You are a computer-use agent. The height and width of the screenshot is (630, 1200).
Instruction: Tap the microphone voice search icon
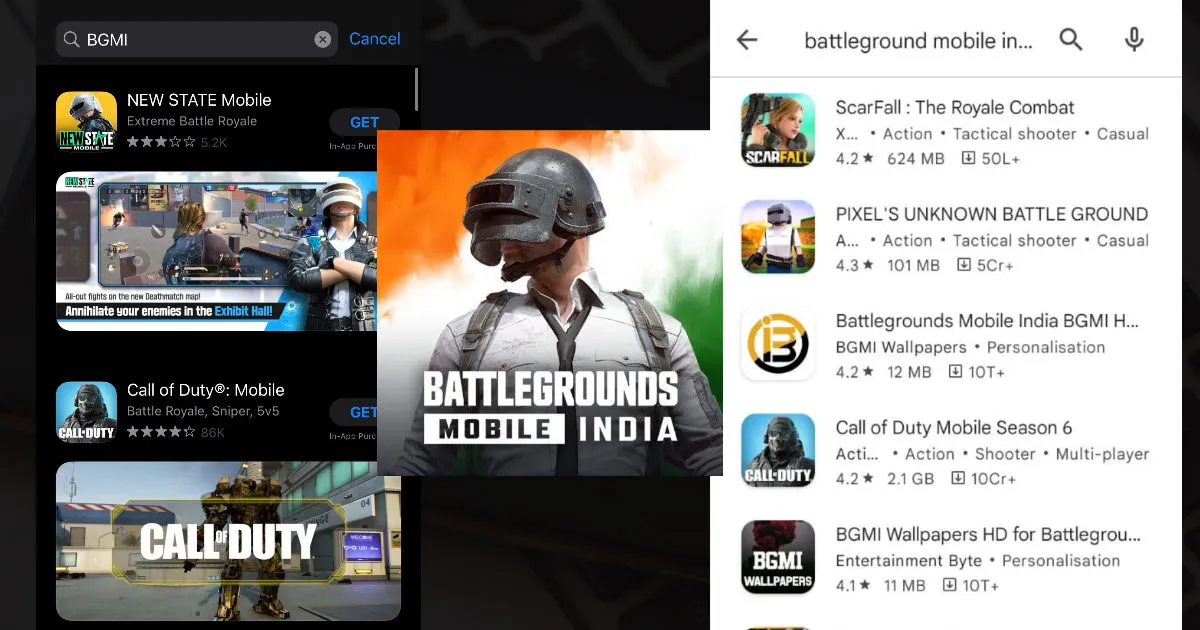1133,40
